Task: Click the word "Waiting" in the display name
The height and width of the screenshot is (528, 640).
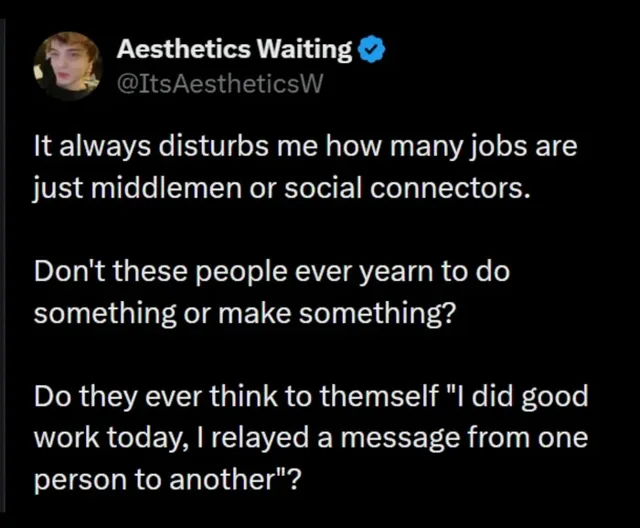Action: 305,50
